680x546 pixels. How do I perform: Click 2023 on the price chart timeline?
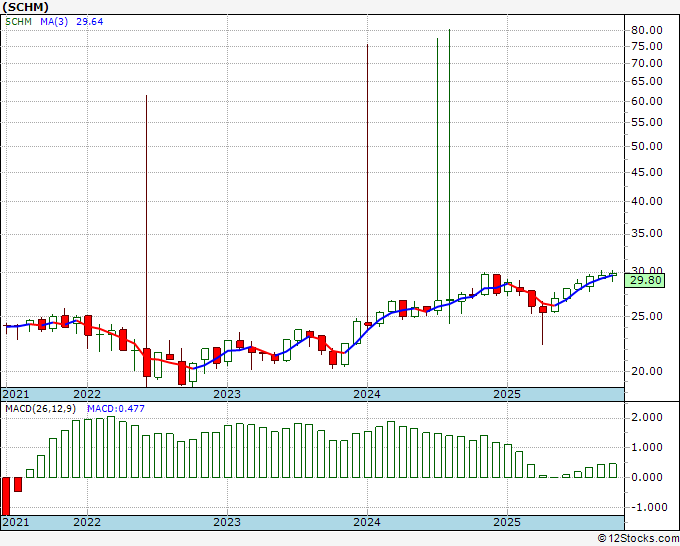[227, 394]
